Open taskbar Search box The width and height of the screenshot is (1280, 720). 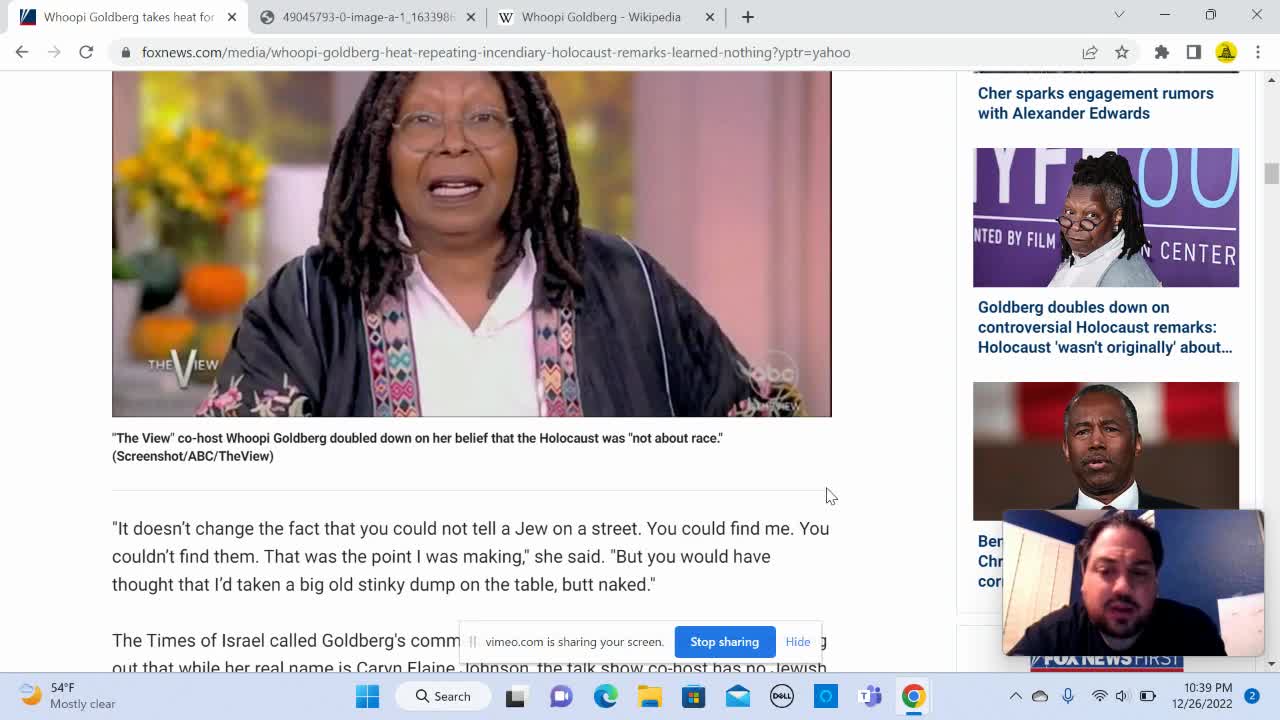[445, 696]
